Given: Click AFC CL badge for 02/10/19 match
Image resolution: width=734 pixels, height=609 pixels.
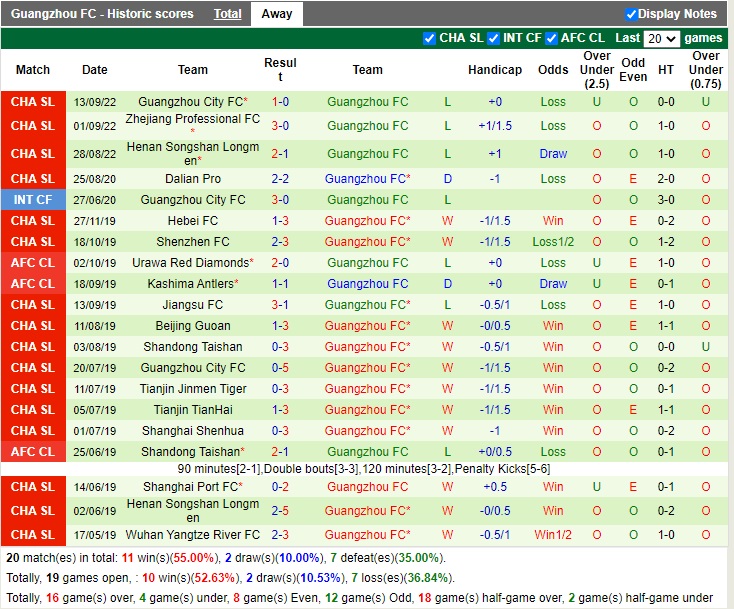Looking at the screenshot, I should [x=33, y=263].
